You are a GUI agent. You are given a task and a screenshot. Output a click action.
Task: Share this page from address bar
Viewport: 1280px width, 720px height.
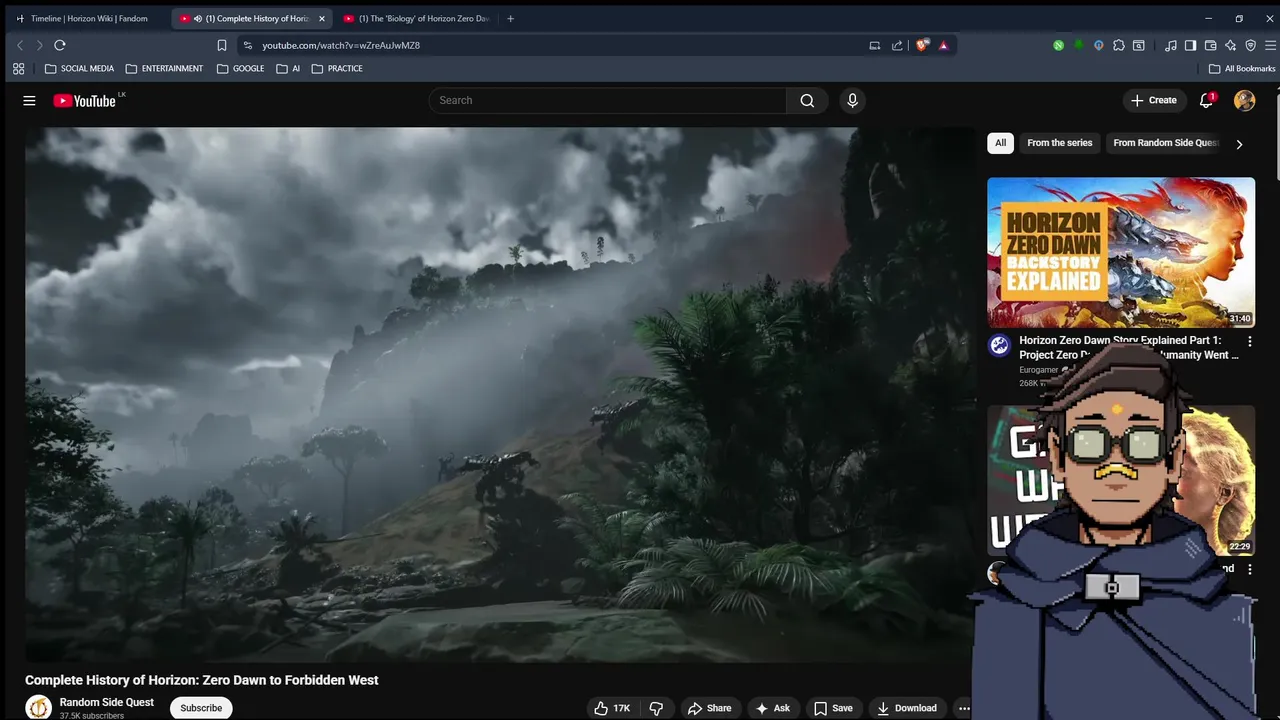[897, 45]
